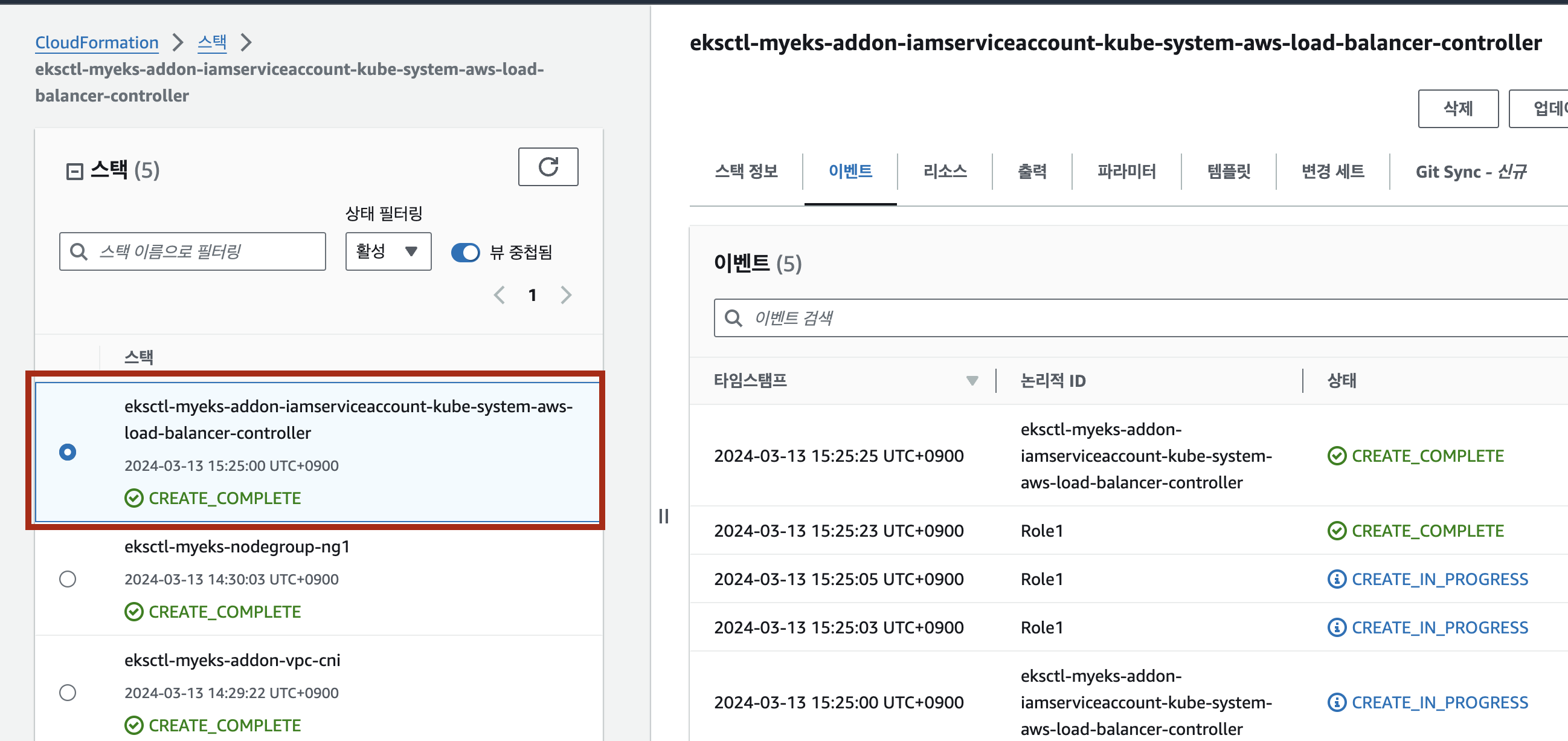Switch to the 리소스 tab

[944, 172]
